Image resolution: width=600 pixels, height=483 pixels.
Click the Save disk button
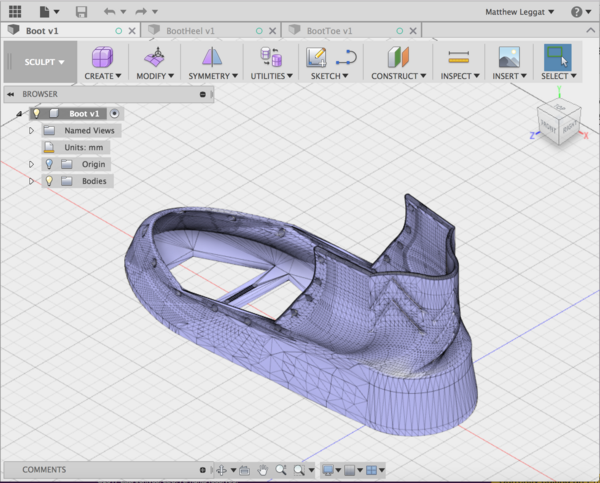click(x=81, y=12)
